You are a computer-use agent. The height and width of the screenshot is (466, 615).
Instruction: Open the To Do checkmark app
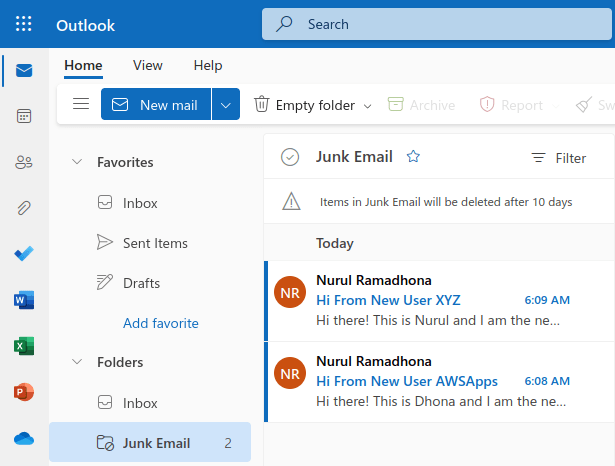[24, 254]
